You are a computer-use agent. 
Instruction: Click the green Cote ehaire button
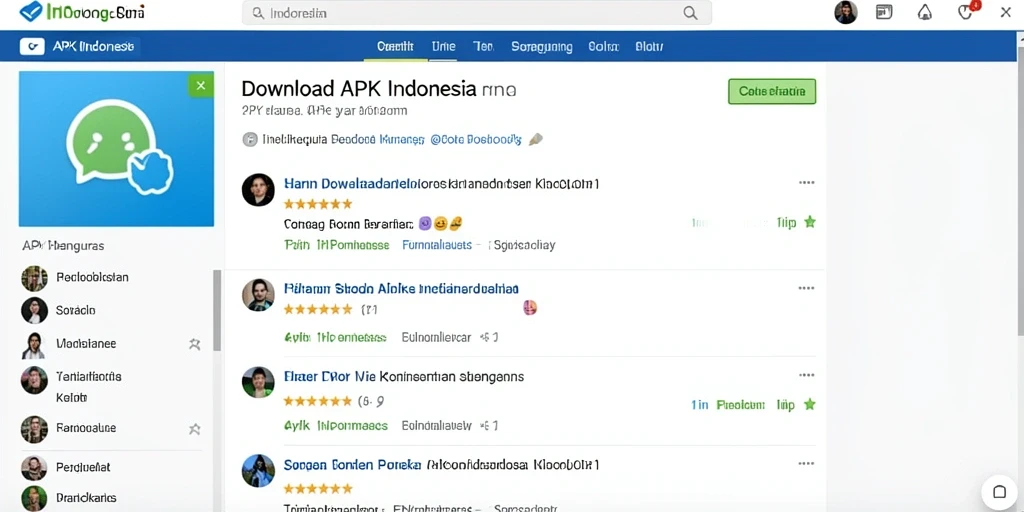pyautogui.click(x=772, y=91)
